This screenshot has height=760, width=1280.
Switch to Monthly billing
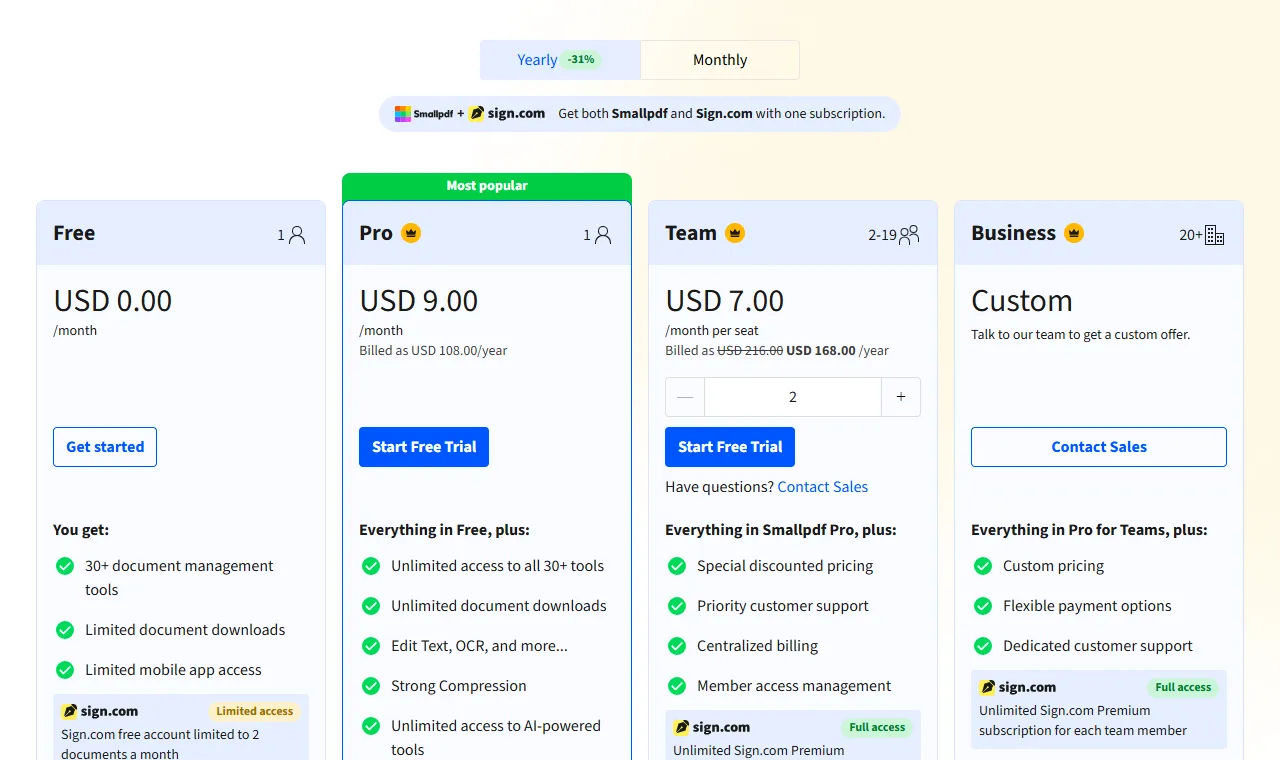click(x=720, y=60)
